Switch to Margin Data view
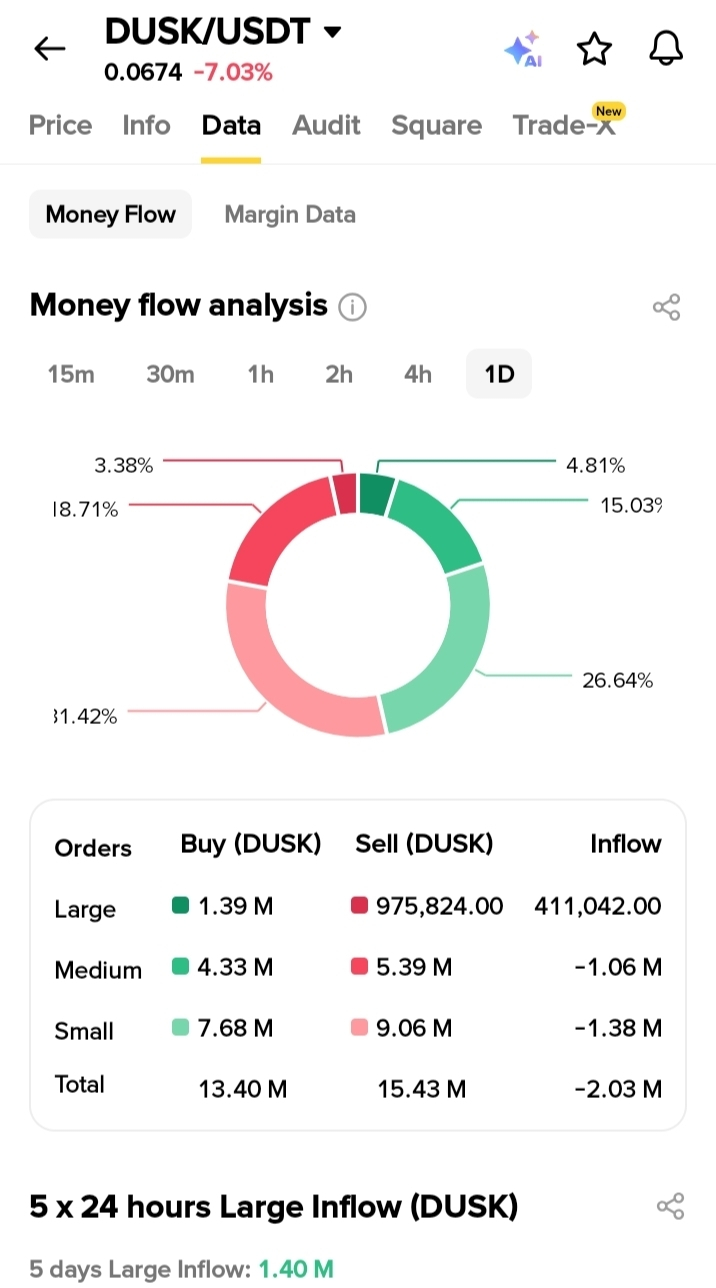The width and height of the screenshot is (716, 1288). [290, 214]
